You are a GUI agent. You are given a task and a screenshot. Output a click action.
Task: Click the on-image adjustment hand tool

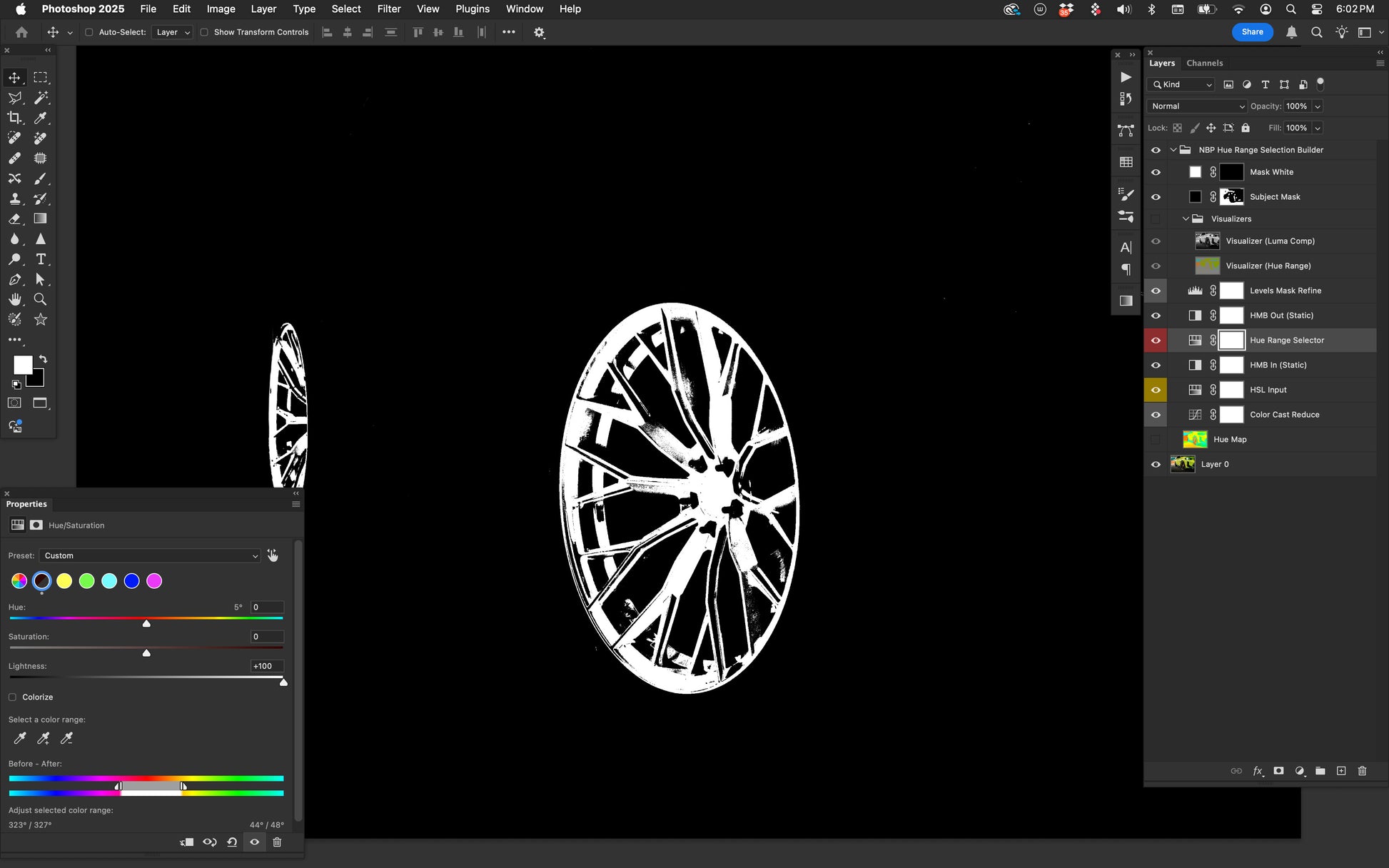click(x=273, y=555)
